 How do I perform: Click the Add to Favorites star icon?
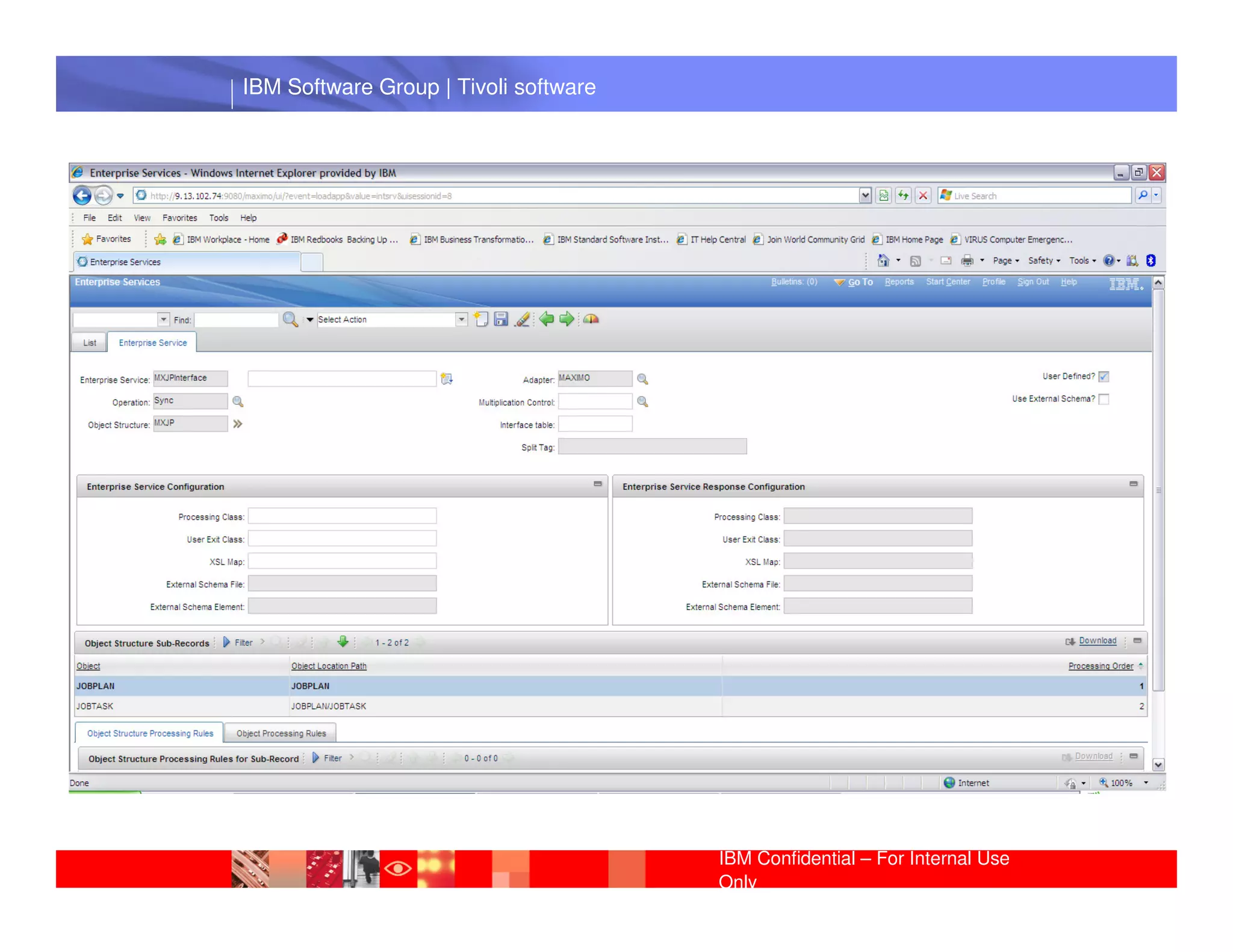160,240
